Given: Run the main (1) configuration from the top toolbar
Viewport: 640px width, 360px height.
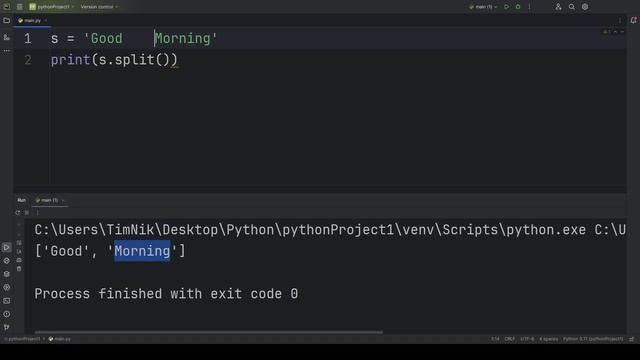Looking at the screenshot, I should (507, 7).
